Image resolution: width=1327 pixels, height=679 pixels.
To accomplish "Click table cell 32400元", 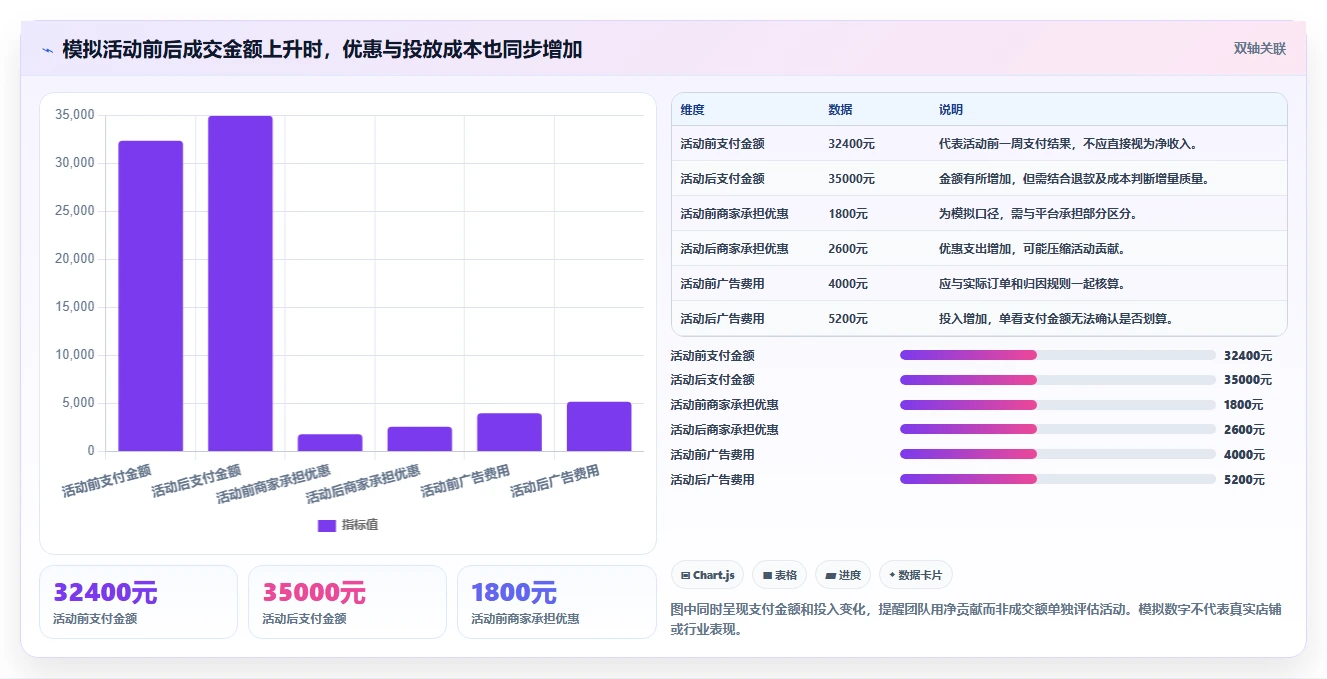I will point(851,144).
